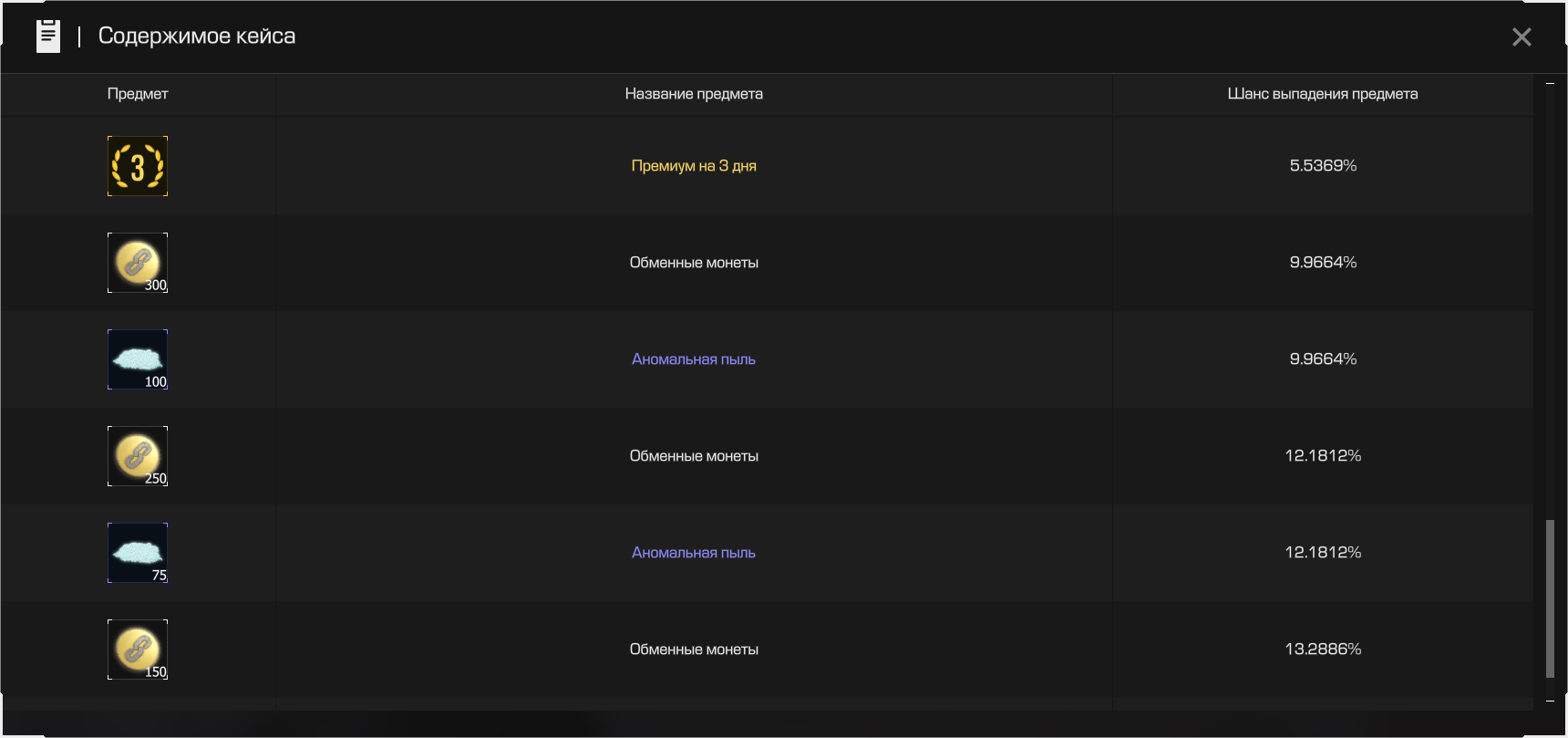Click 9.9664% chance for 100 anomalous dust
The height and width of the screenshot is (738, 1568).
pyautogui.click(x=1323, y=359)
